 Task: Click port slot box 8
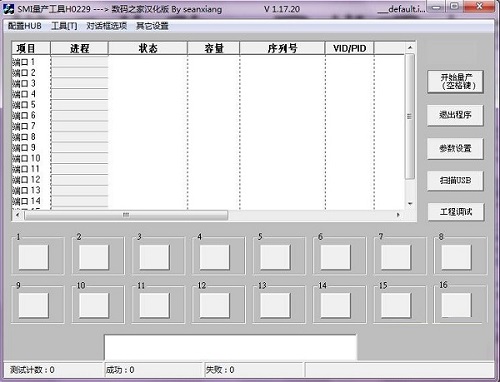click(x=456, y=257)
